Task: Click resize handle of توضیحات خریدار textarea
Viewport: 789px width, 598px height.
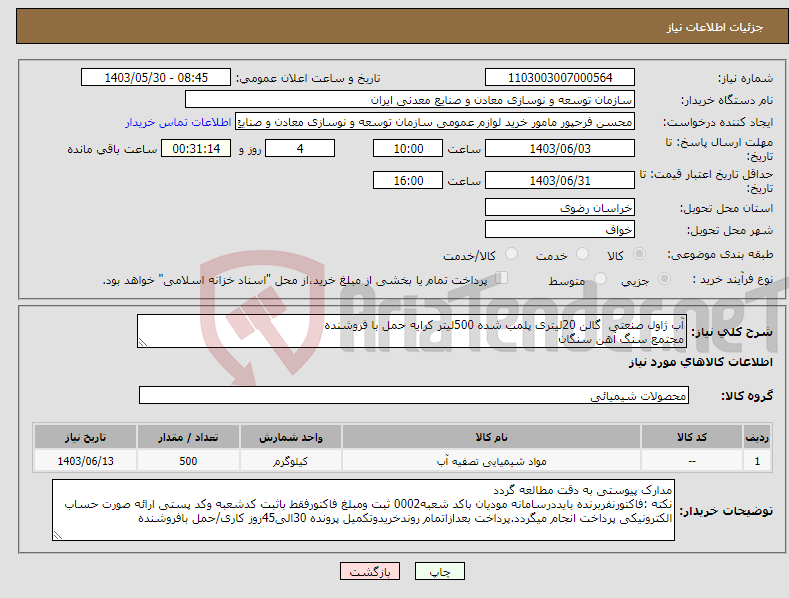Action: pos(58,536)
